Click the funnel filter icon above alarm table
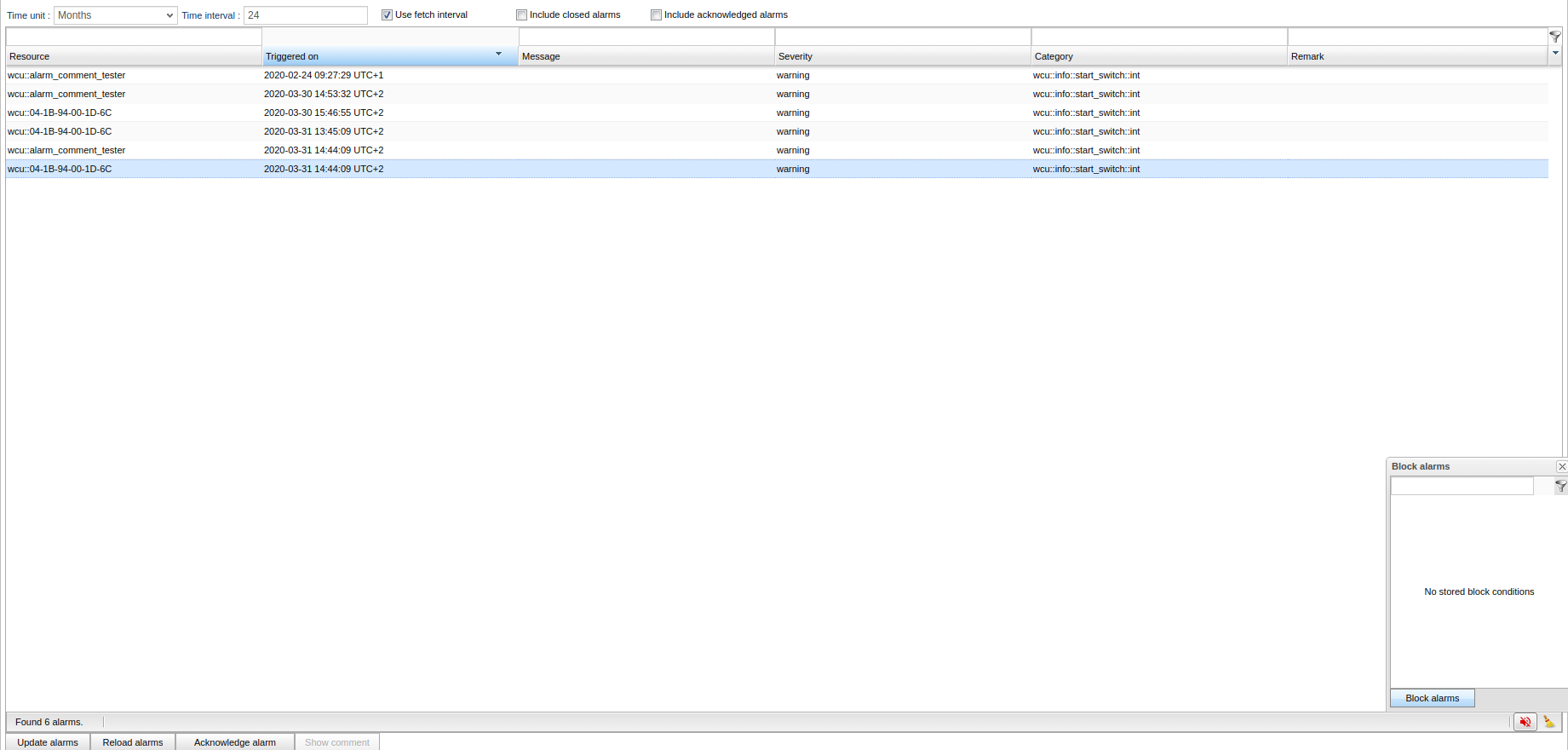 click(x=1554, y=37)
